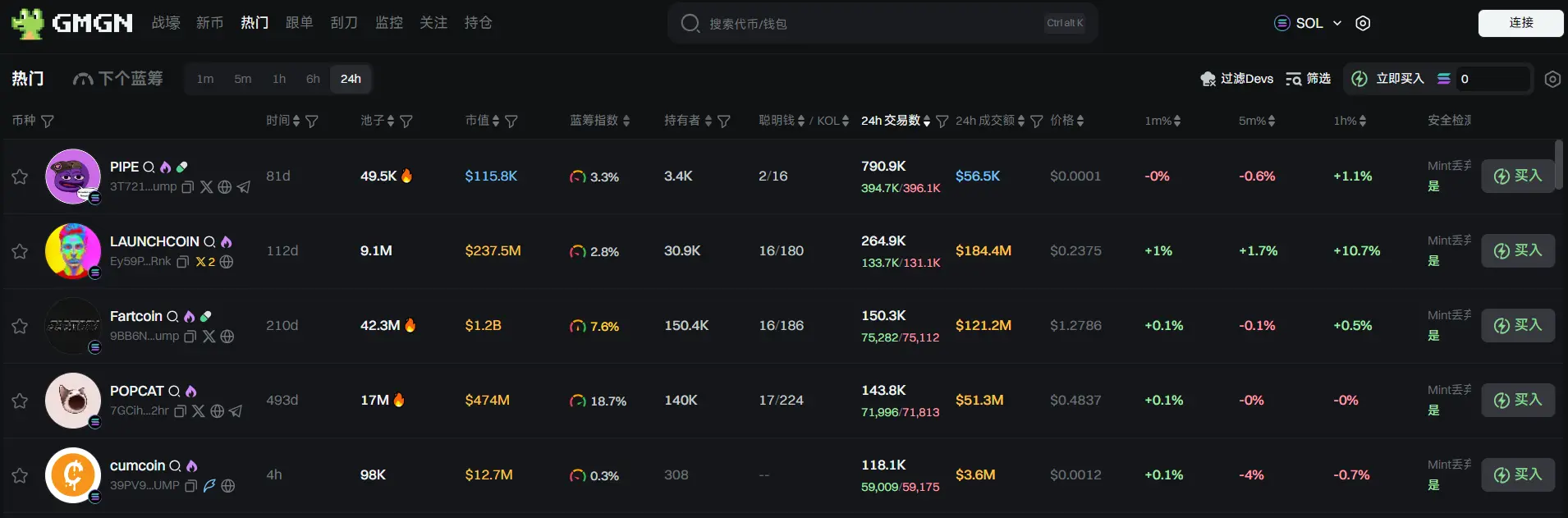Click the search icon next to cumcoin
This screenshot has width=1568, height=518.
[x=175, y=466]
